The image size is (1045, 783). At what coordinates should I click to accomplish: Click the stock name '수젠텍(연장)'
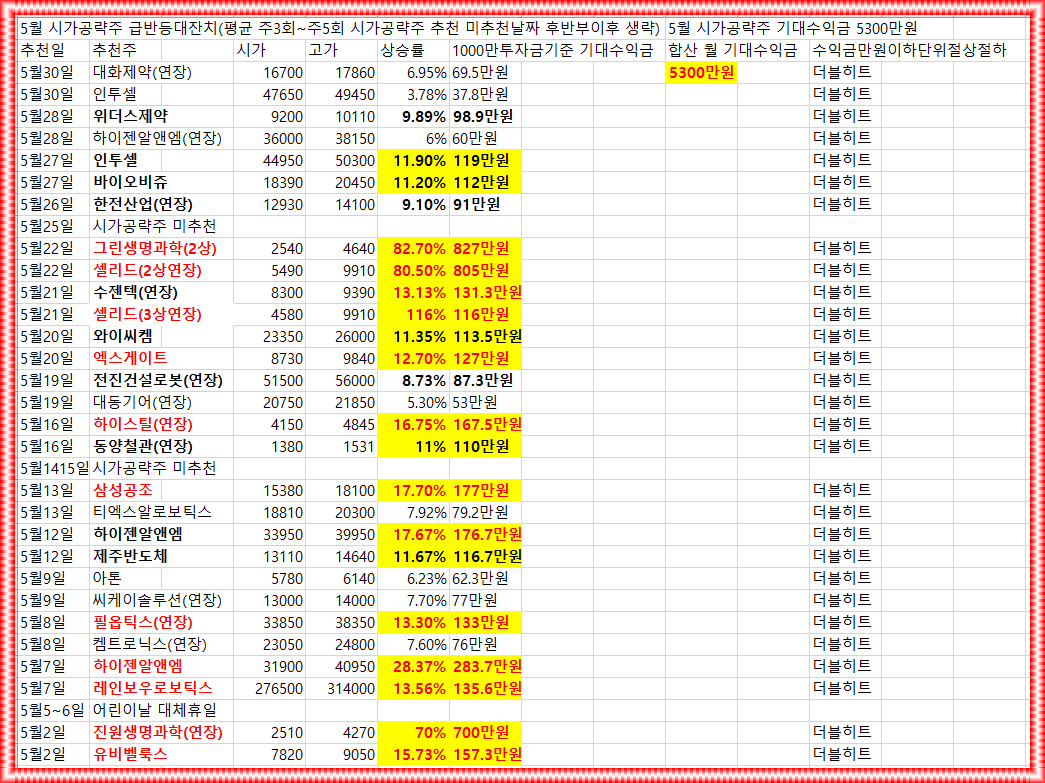[135, 292]
